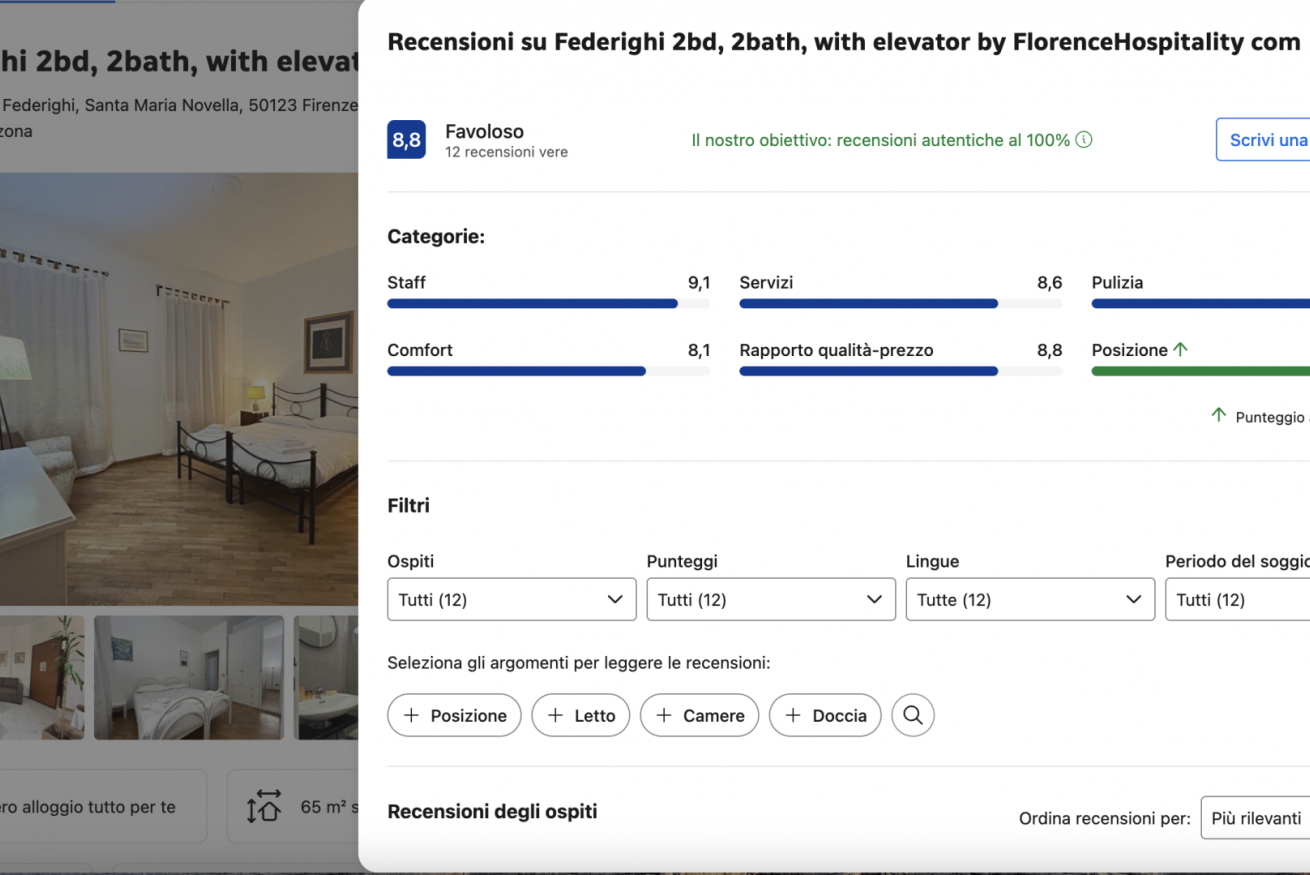
Task: Click the green arrow next to Posizione
Action: 1180,350
